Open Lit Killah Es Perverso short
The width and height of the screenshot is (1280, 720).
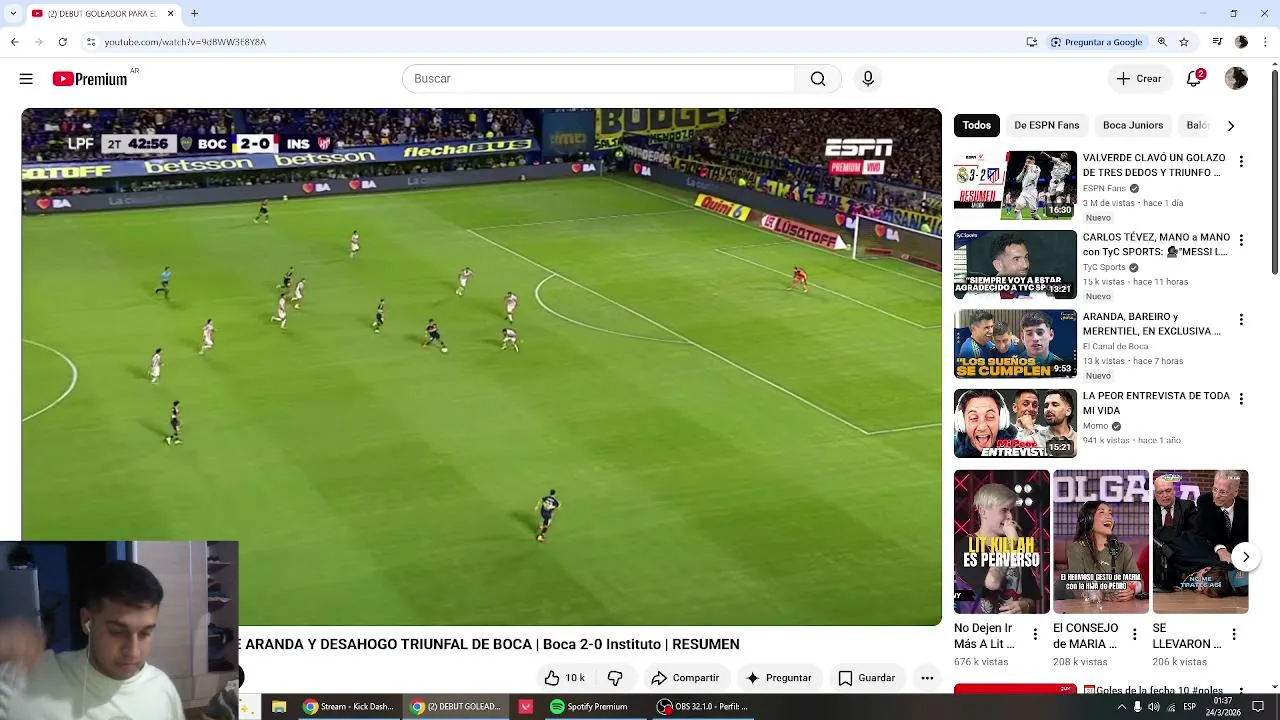(x=1001, y=541)
